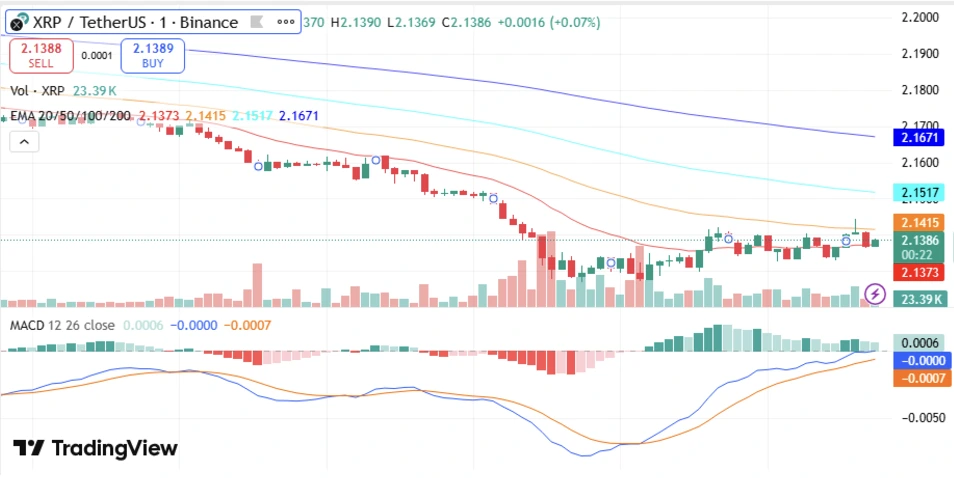Viewport: 954px width, 478px height.
Task: Click the MACD histogram value 0.0006 in legend
Action: tap(143, 325)
